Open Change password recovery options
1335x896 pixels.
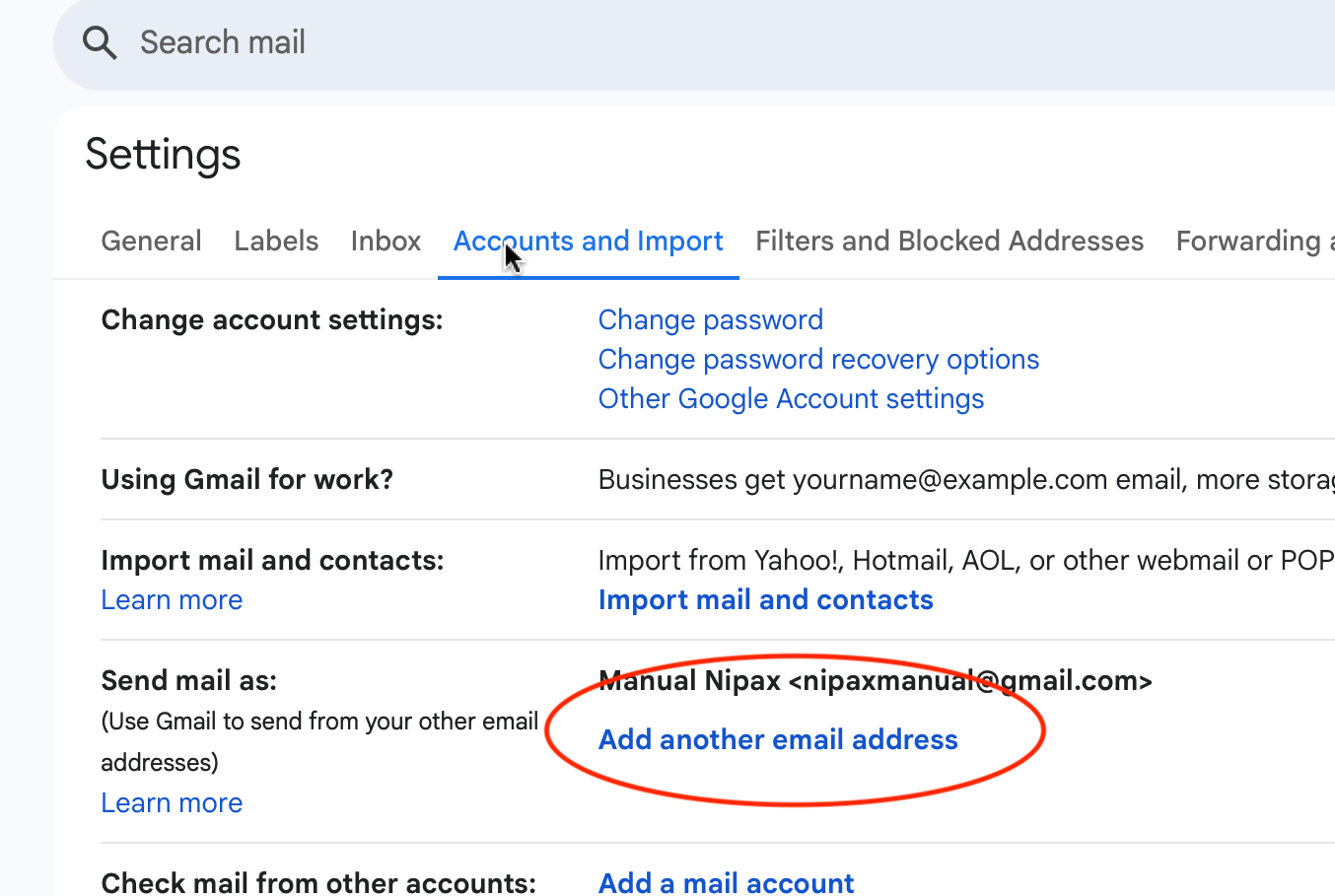click(x=818, y=360)
